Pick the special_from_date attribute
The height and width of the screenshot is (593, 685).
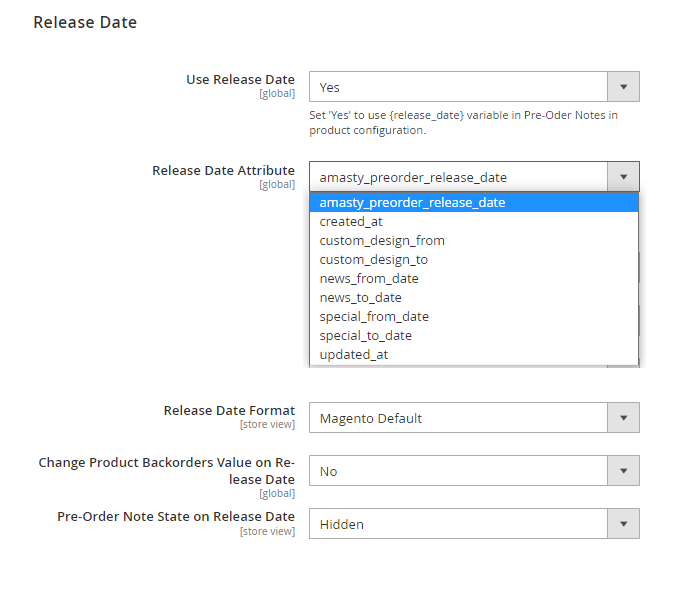click(x=374, y=316)
